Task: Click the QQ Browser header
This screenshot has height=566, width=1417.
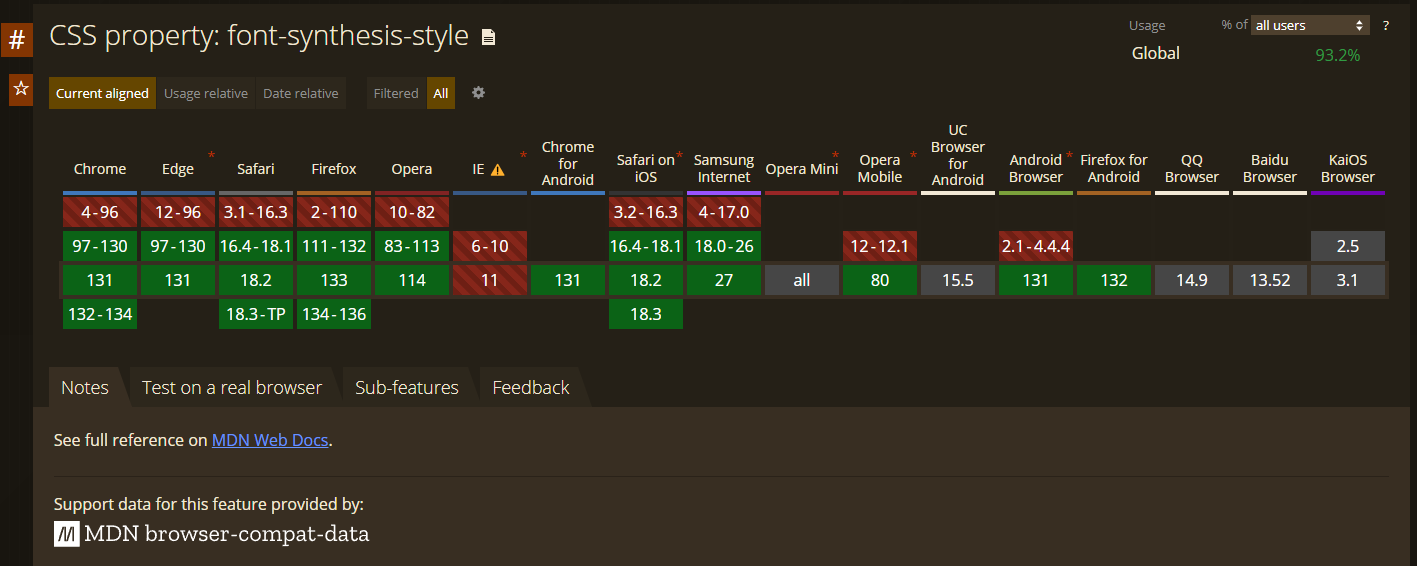Action: (1192, 168)
